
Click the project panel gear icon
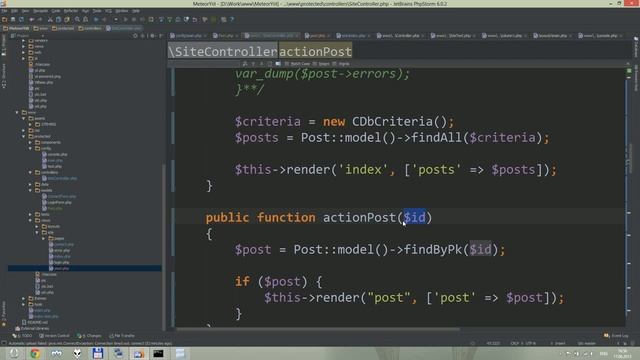coord(152,36)
